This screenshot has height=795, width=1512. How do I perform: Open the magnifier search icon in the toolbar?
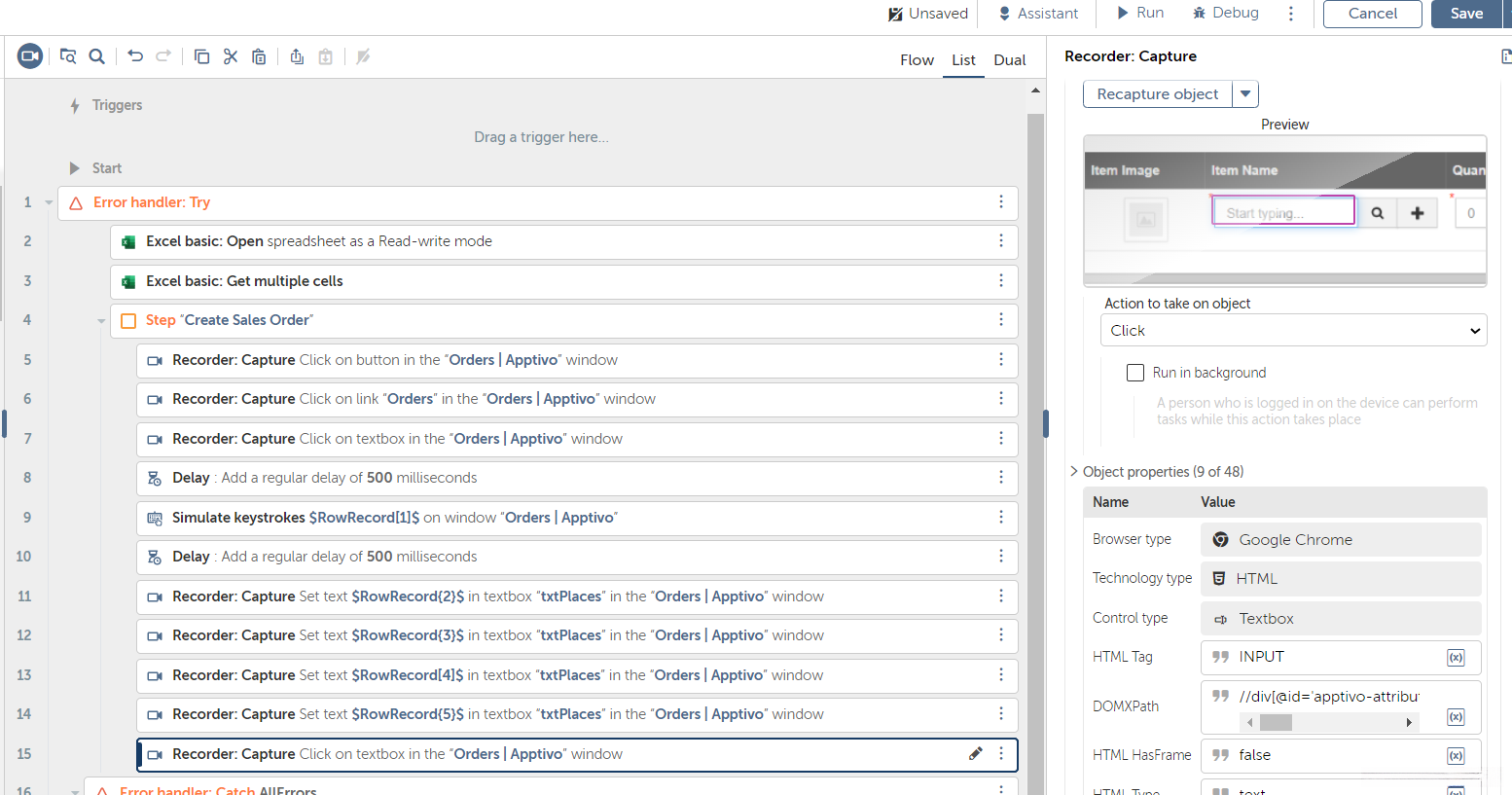[x=97, y=56]
